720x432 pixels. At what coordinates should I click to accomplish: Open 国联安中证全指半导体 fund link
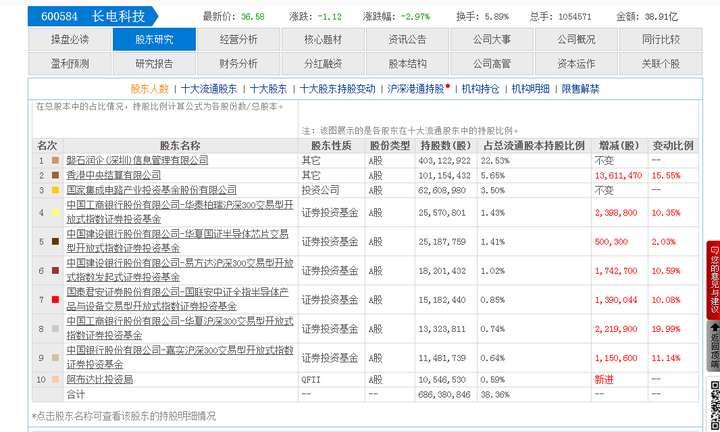tap(178, 299)
